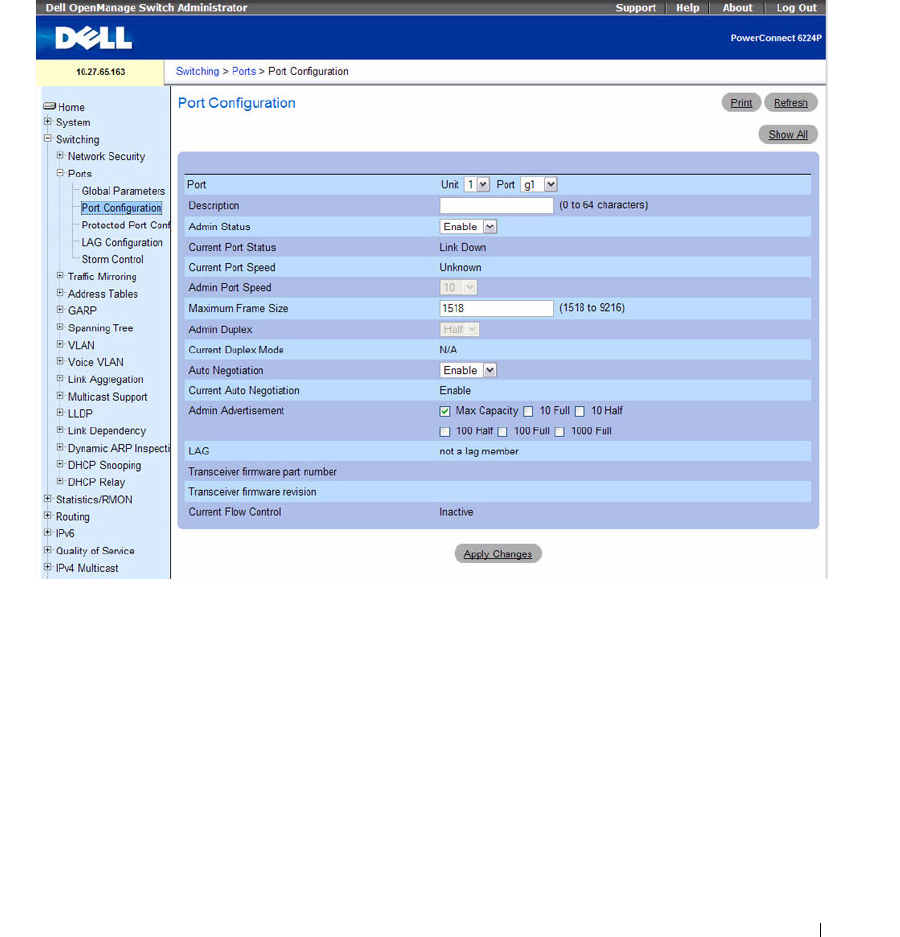Check the 1000 Full advertisement box
Viewport: 900px width, 937px height.
560,431
